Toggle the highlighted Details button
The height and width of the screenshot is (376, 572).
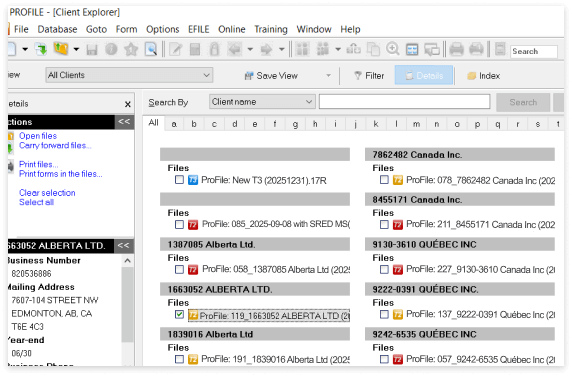click(x=424, y=75)
